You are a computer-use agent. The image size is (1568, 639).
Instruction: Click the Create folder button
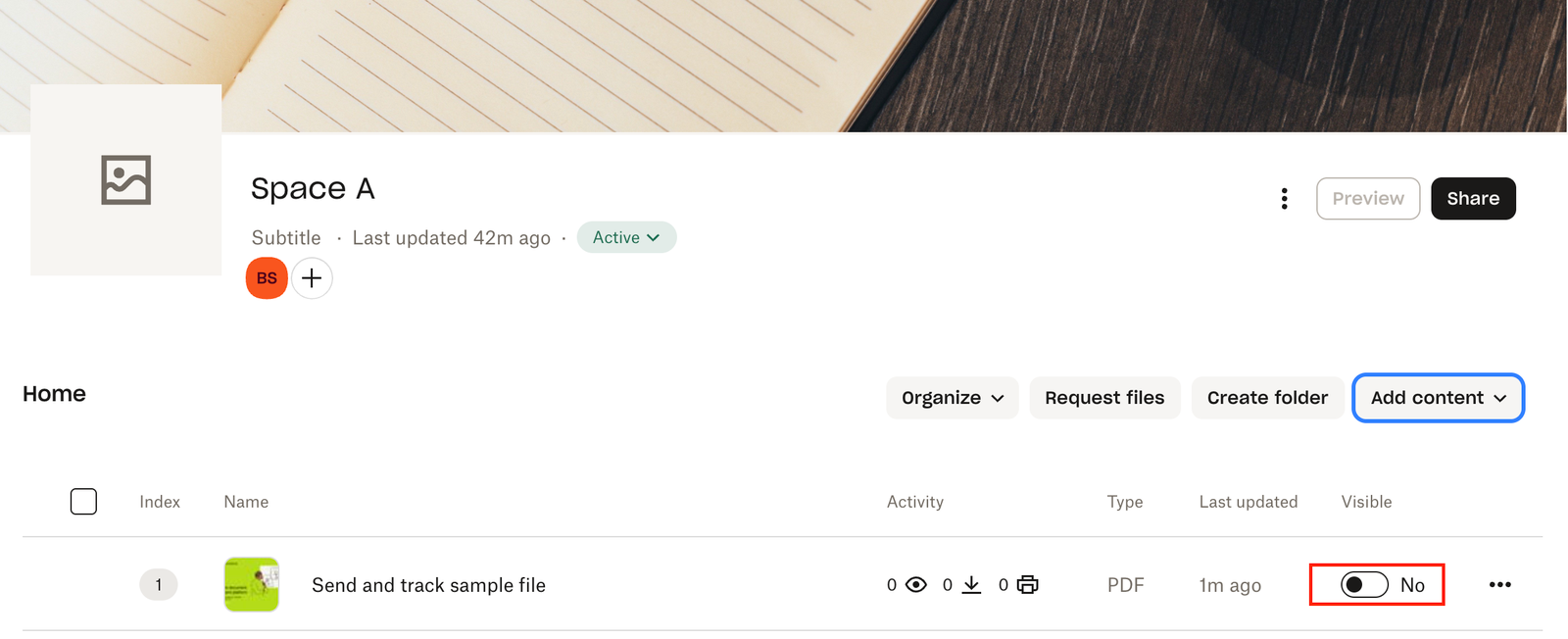[1267, 398]
